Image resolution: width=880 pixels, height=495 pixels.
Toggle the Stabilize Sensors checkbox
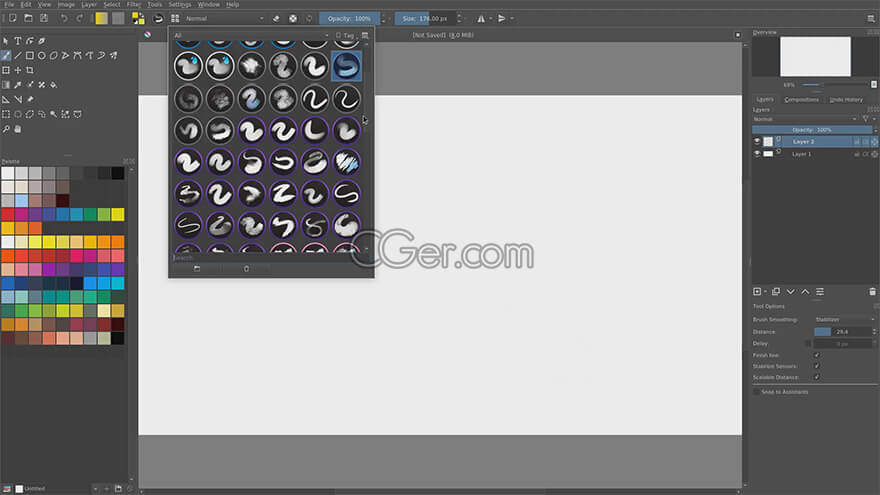click(817, 366)
